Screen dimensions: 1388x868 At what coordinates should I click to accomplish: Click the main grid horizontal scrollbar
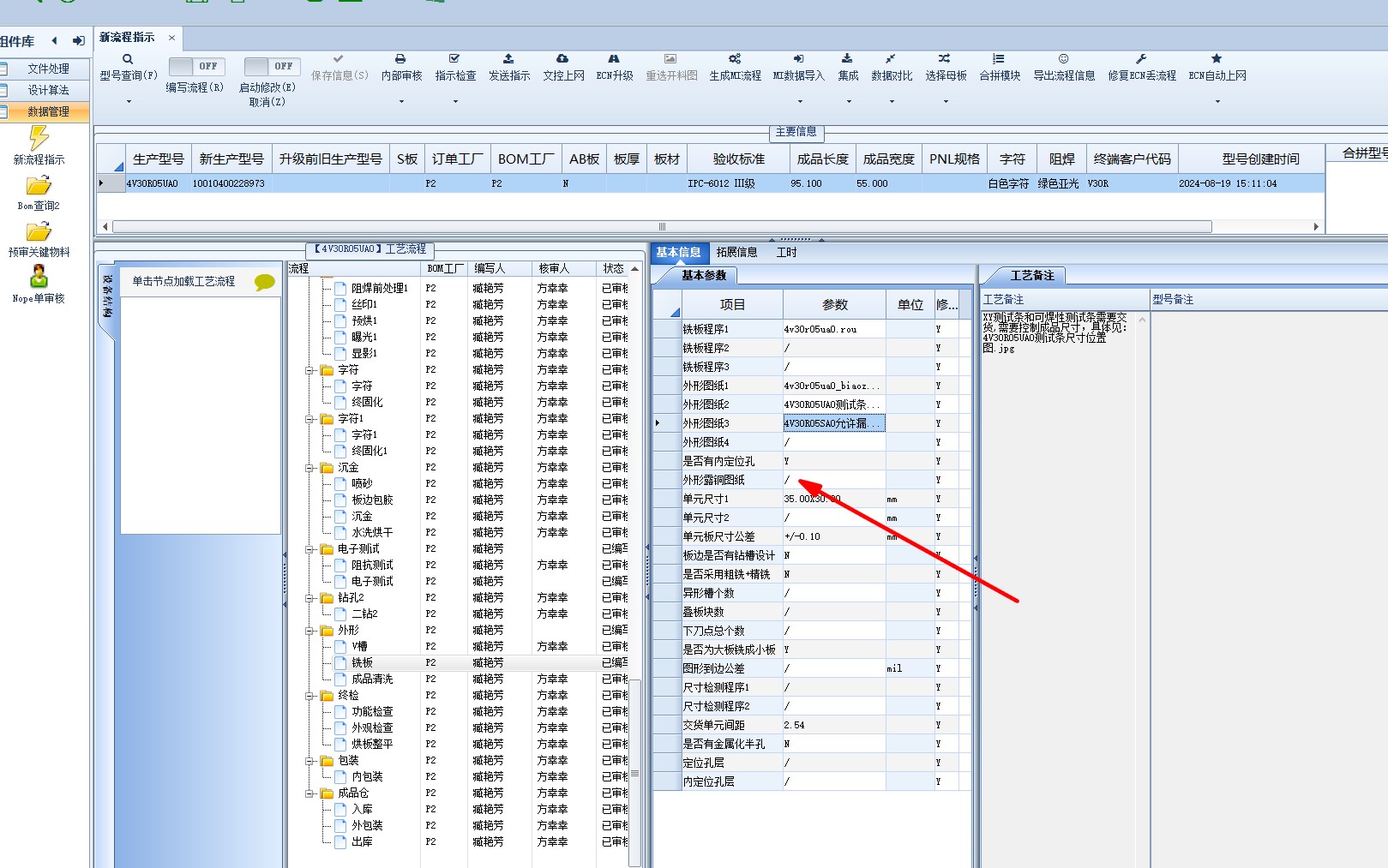pyautogui.click(x=662, y=227)
